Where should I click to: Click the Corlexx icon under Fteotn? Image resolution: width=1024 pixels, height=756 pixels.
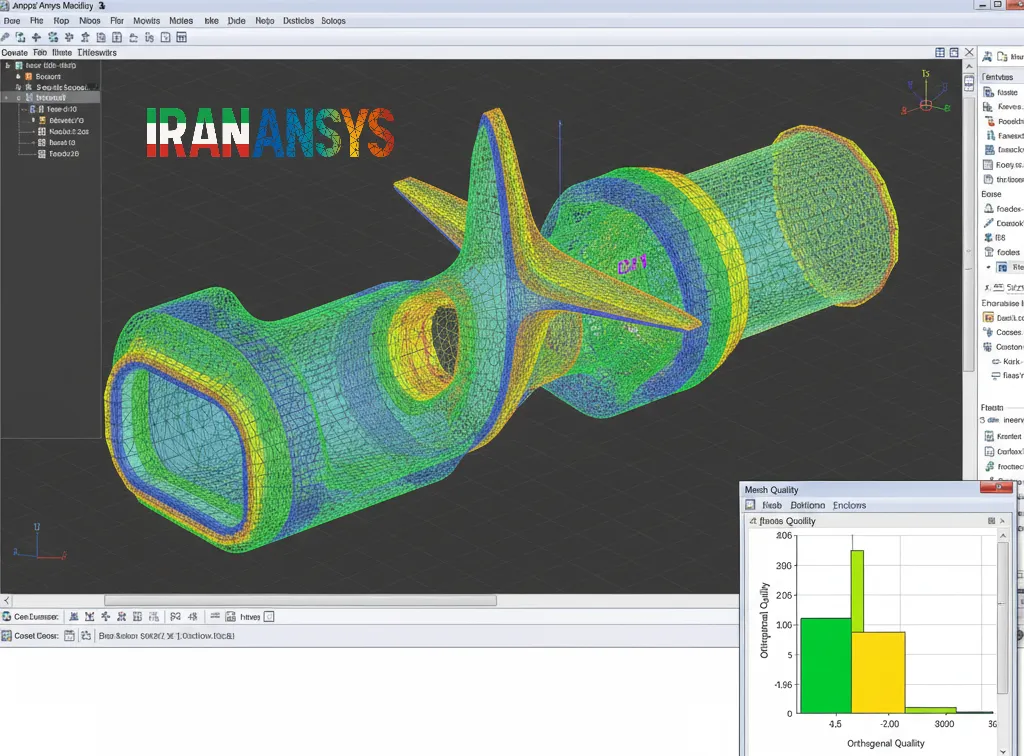[x=989, y=451]
